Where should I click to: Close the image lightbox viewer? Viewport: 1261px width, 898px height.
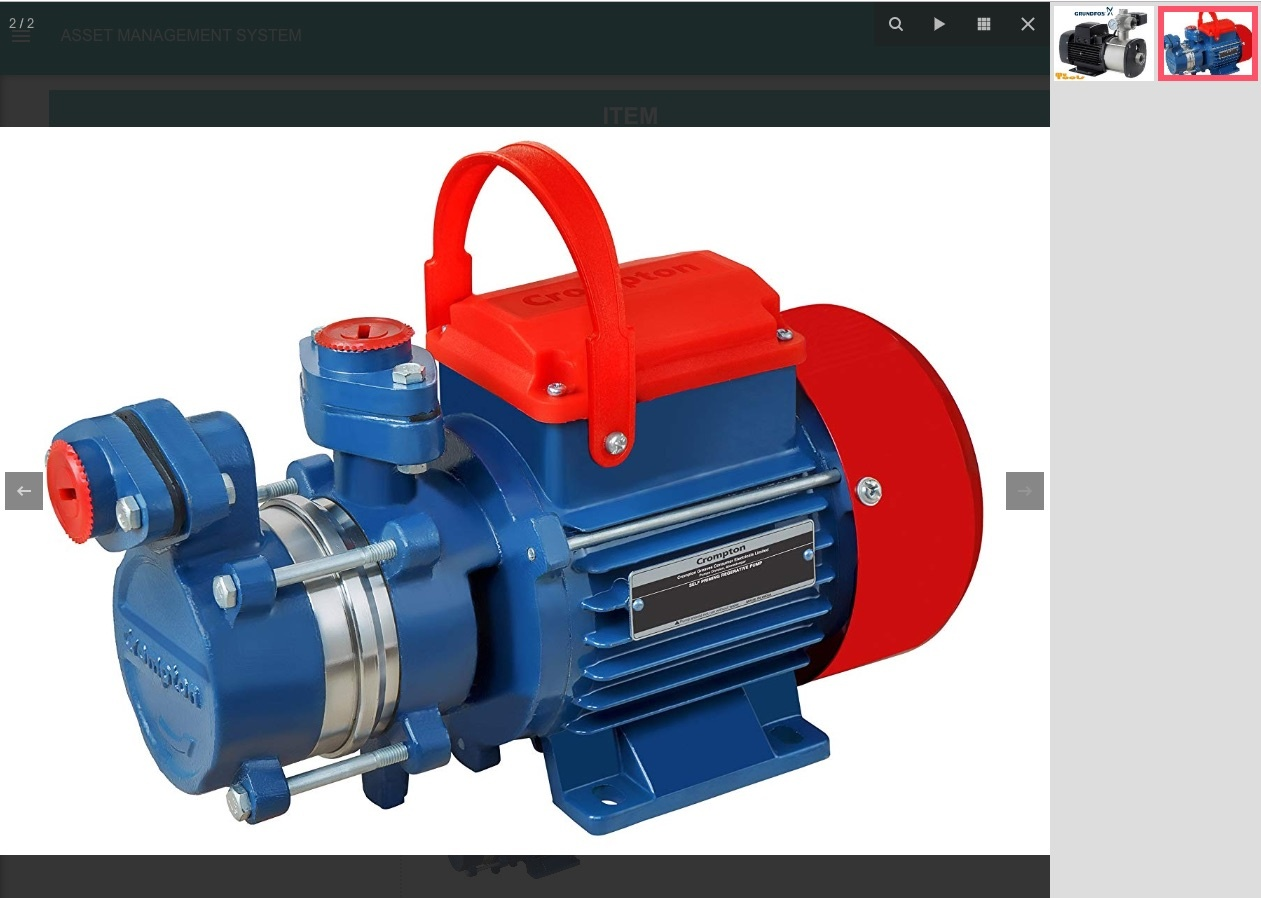tap(1028, 24)
